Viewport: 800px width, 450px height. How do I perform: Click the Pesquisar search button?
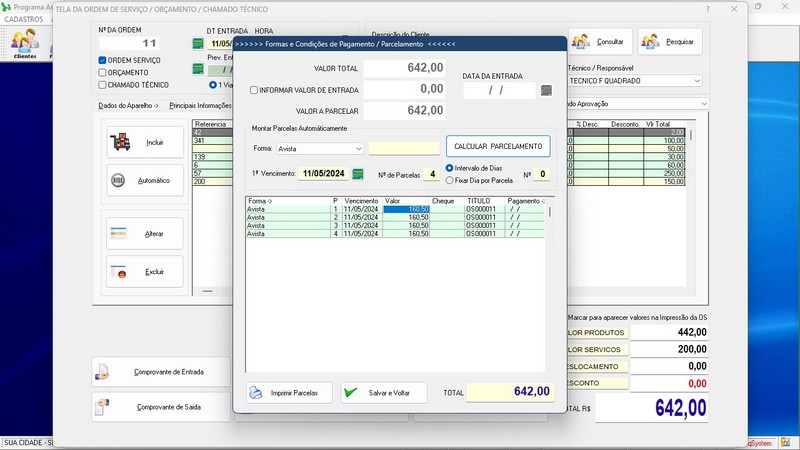670,42
